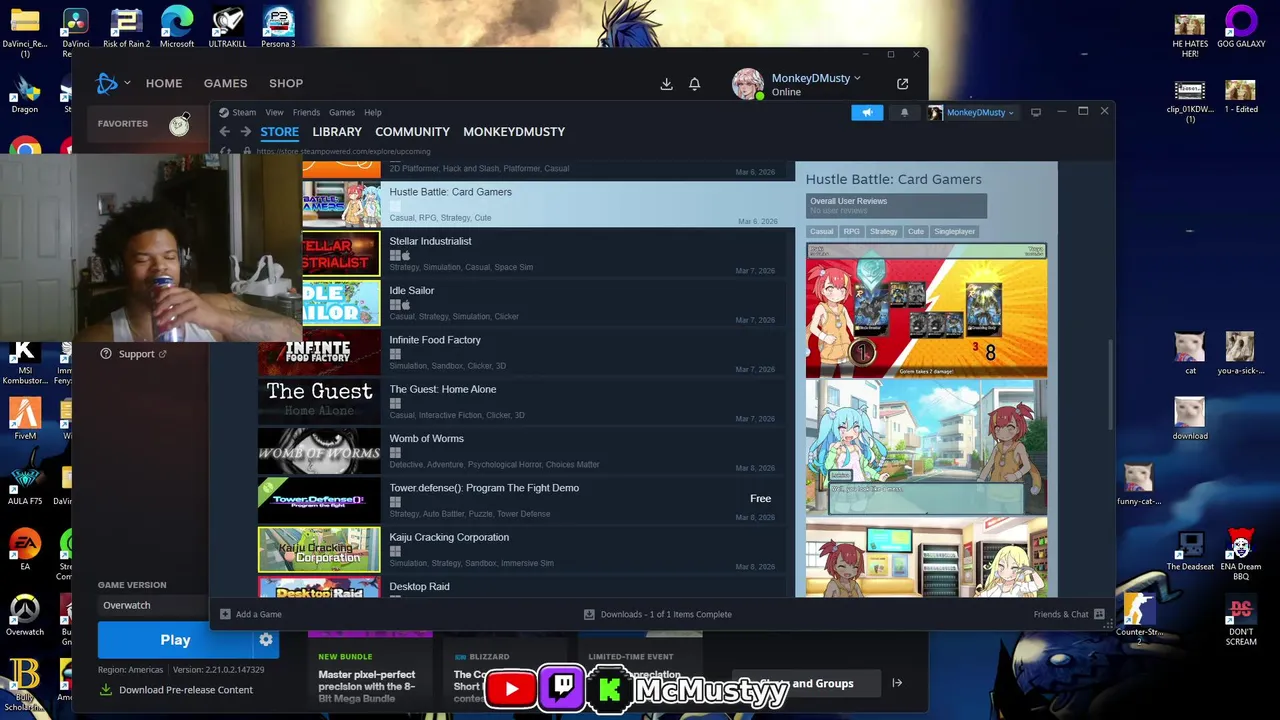
Task: Click the FiveM desktop icon
Action: (25, 419)
